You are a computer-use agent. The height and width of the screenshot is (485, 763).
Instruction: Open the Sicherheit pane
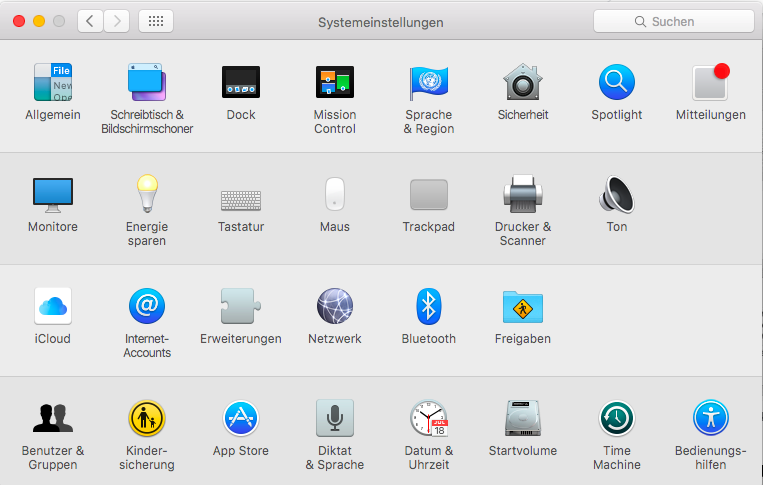pos(523,82)
